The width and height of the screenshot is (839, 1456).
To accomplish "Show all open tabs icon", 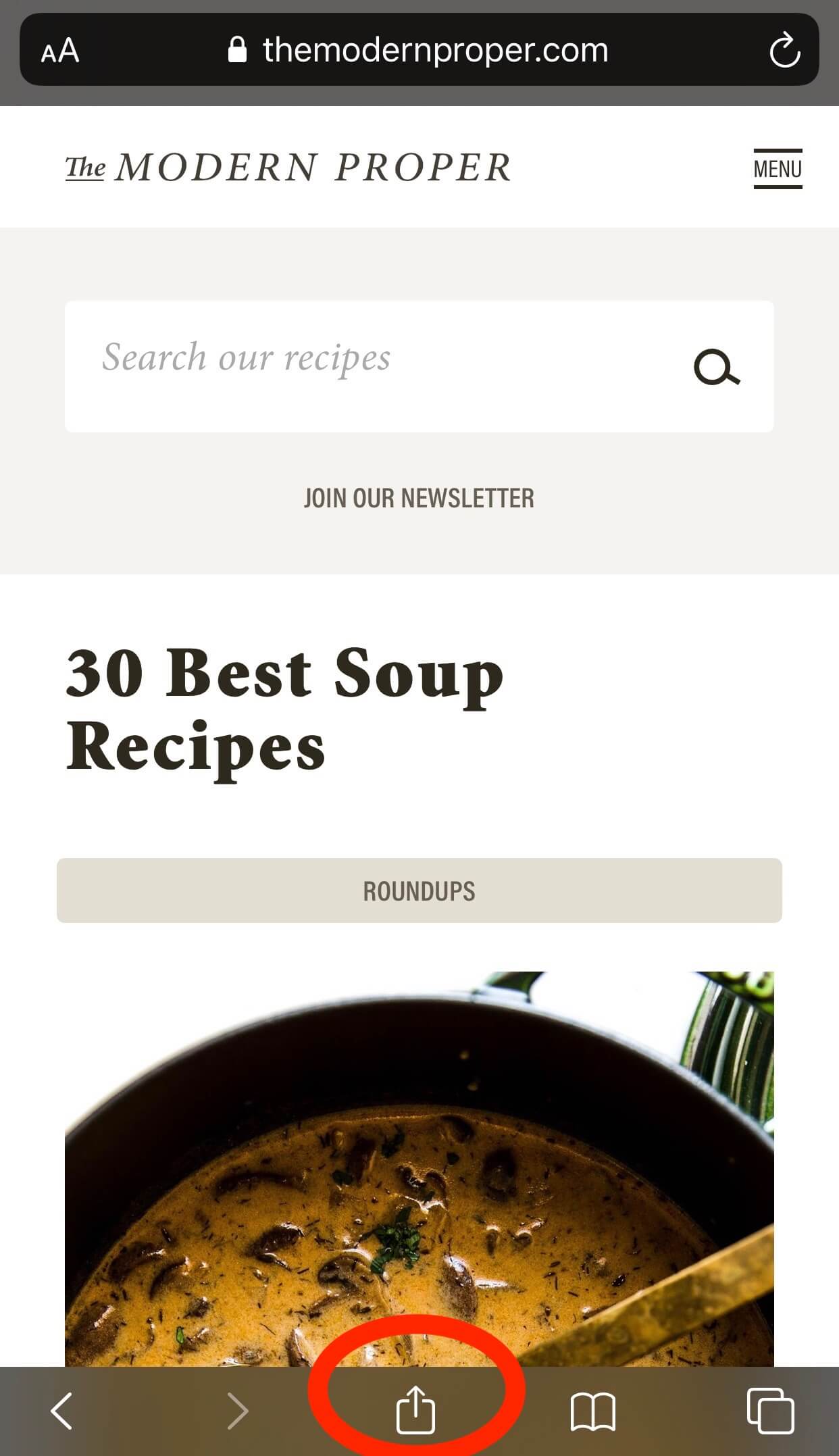I will pos(771,1411).
